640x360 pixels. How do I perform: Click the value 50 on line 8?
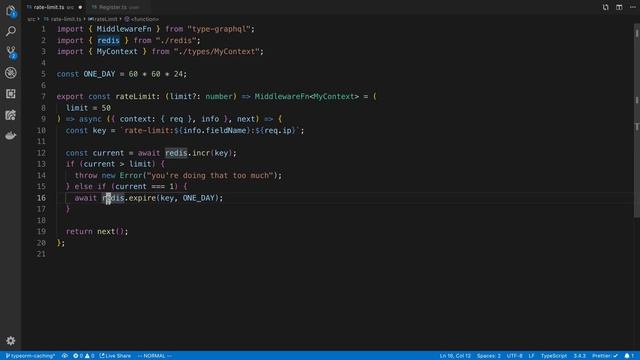click(x=106, y=108)
